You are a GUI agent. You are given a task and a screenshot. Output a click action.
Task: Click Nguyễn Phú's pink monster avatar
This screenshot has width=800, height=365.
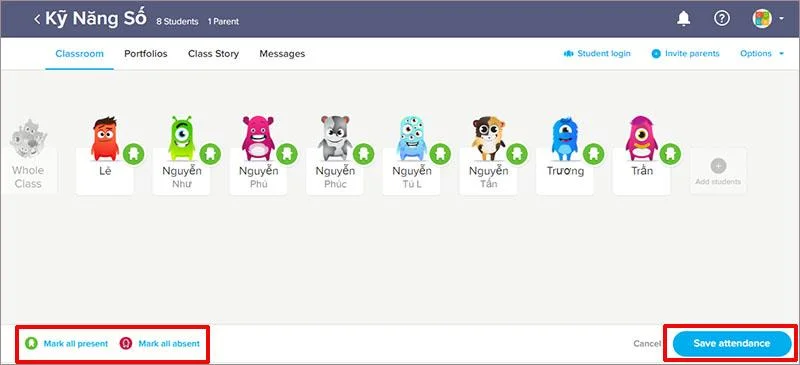(258, 139)
